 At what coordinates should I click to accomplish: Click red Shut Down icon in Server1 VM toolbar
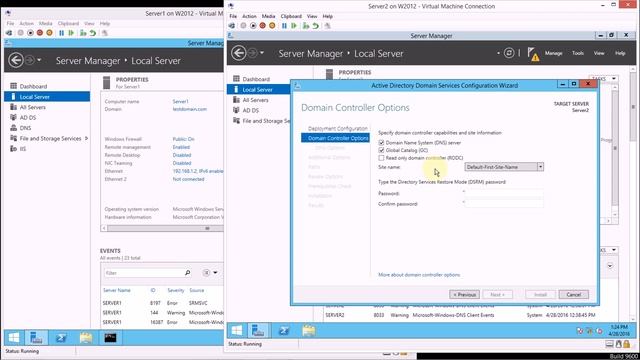(40, 33)
